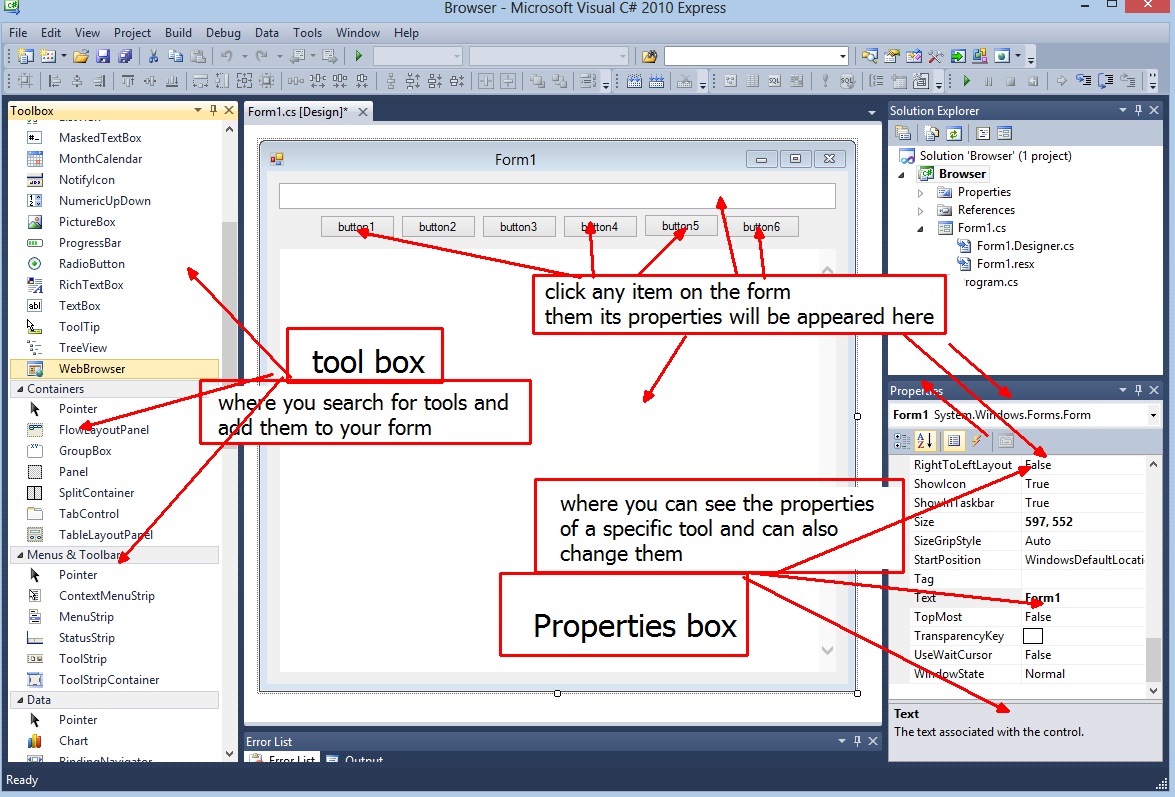The image size is (1175, 797).
Task: Click button2 on the Form1 designer
Action: click(x=438, y=226)
